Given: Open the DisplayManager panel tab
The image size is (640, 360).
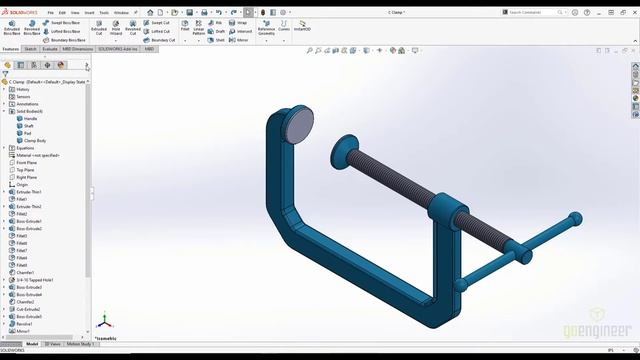Looking at the screenshot, I should tap(61, 65).
